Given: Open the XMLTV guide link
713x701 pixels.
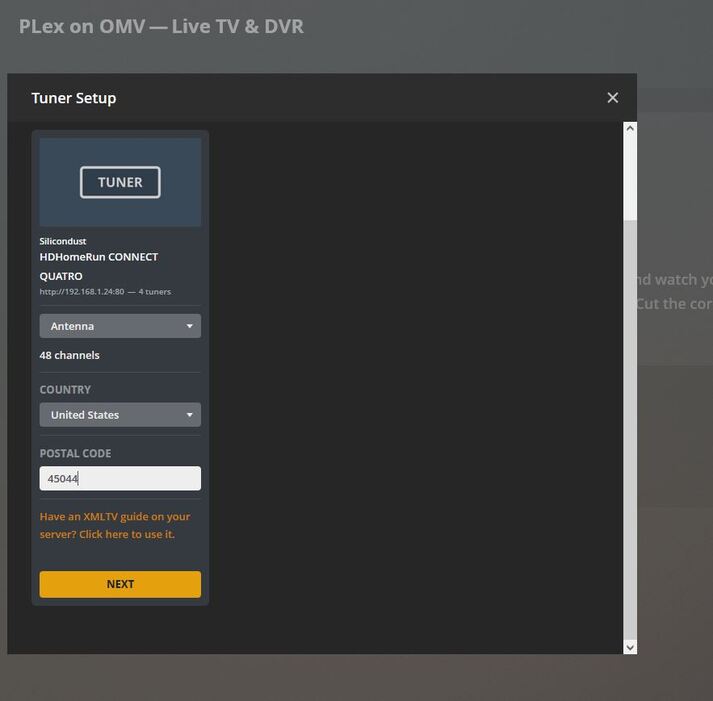Looking at the screenshot, I should [115, 526].
